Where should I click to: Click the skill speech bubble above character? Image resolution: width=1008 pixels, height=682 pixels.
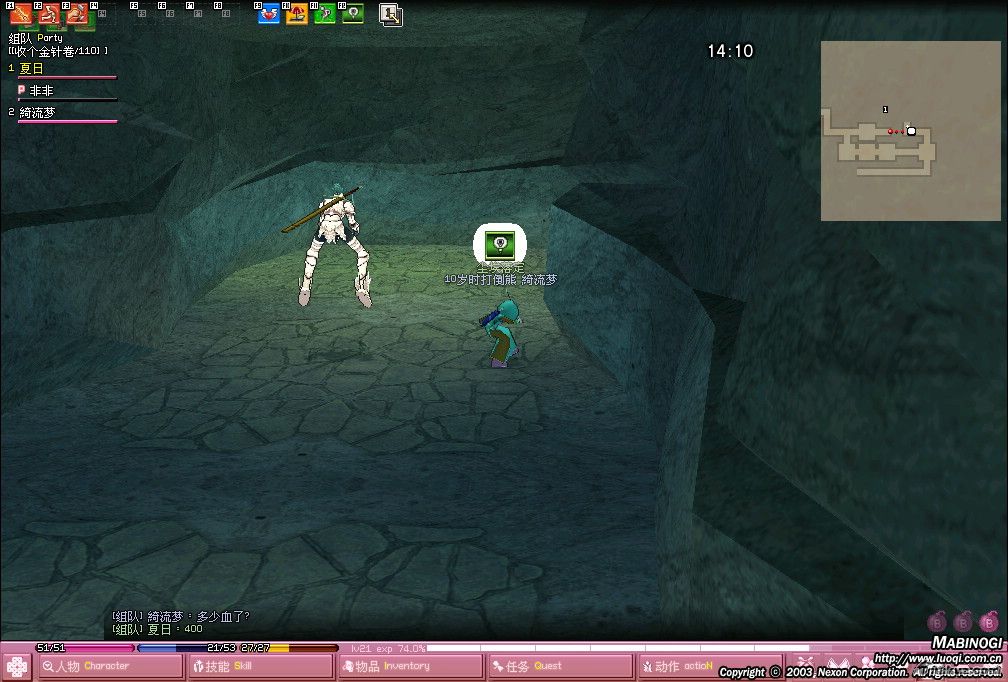pos(500,244)
